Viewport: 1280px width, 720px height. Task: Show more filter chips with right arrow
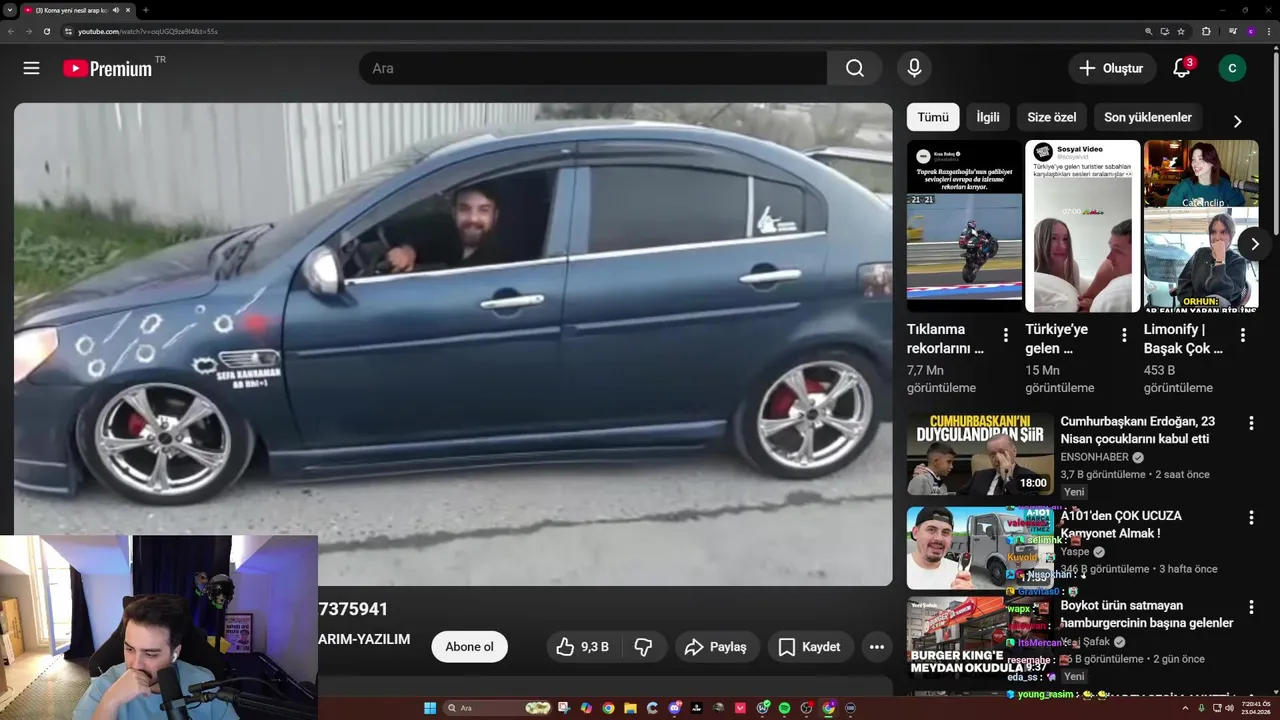point(1237,121)
